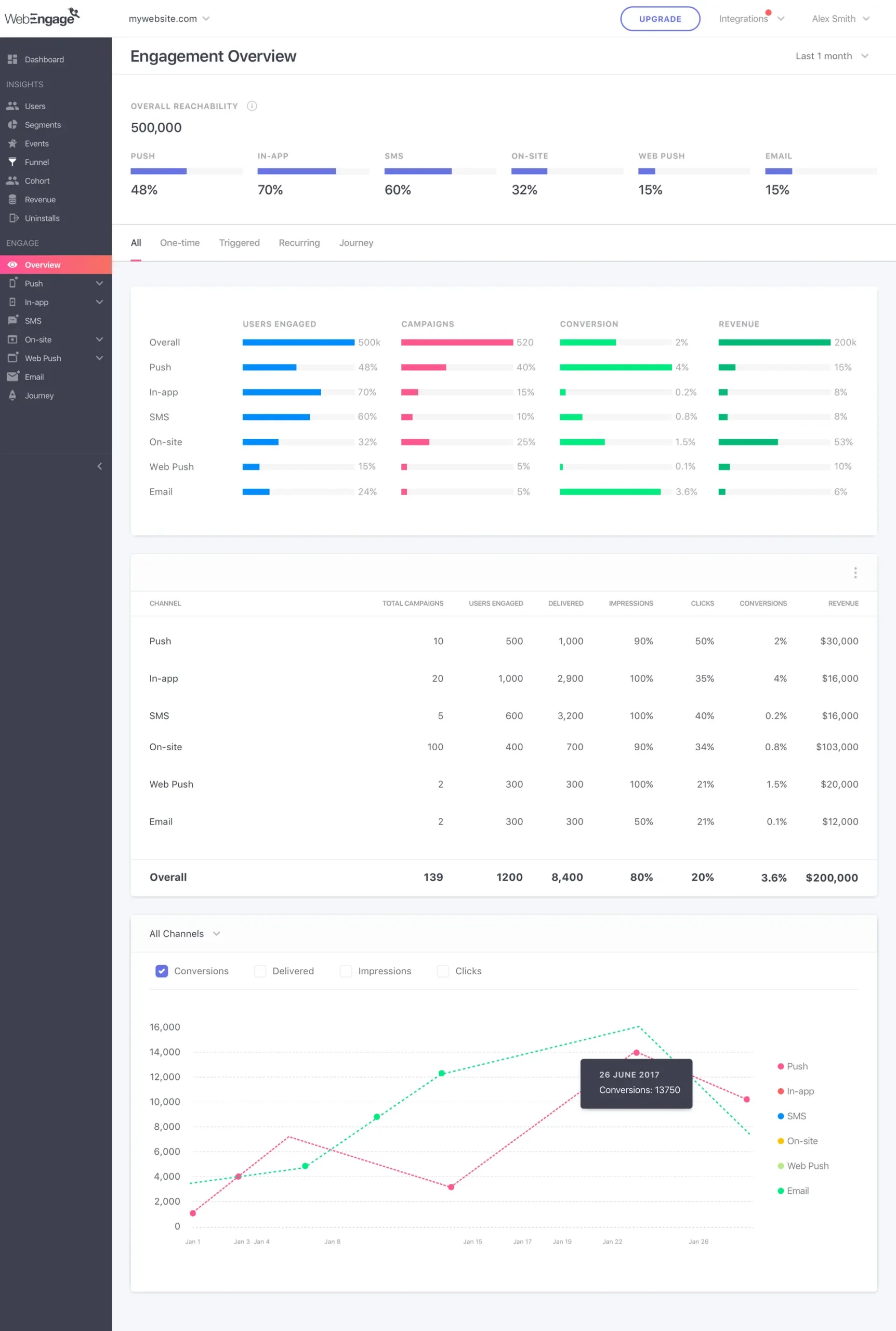Screen dimensions: 896x1331
Task: Select the Cohort sidebar icon
Action: [13, 180]
